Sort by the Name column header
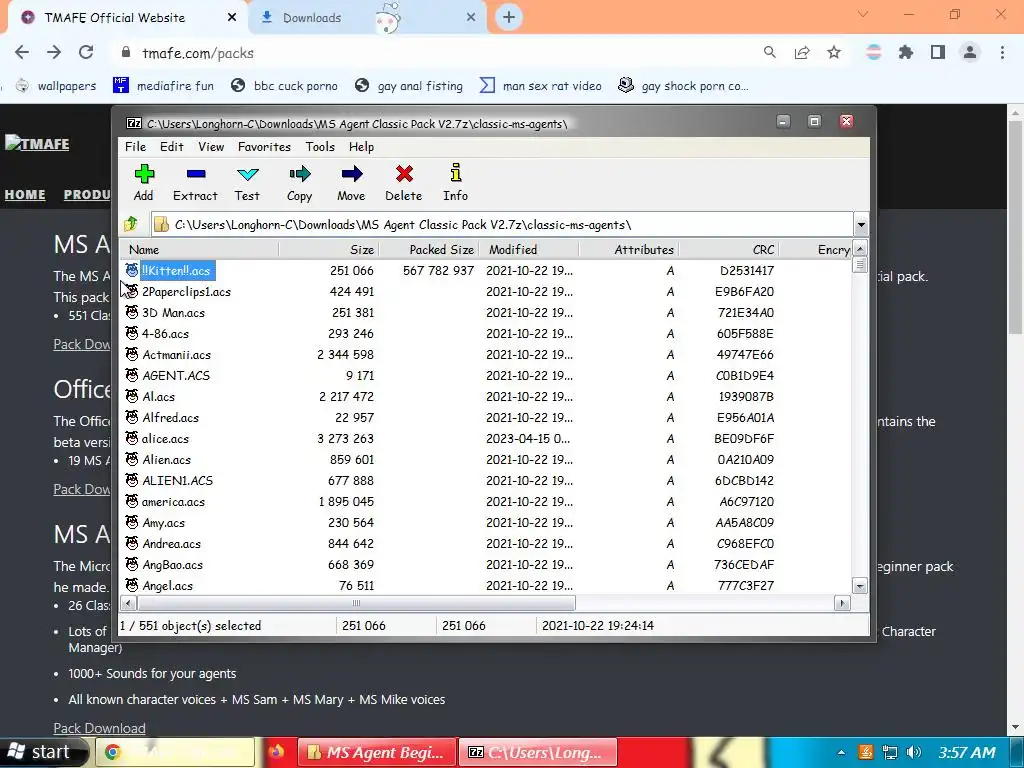This screenshot has width=1024, height=768. tap(199, 249)
